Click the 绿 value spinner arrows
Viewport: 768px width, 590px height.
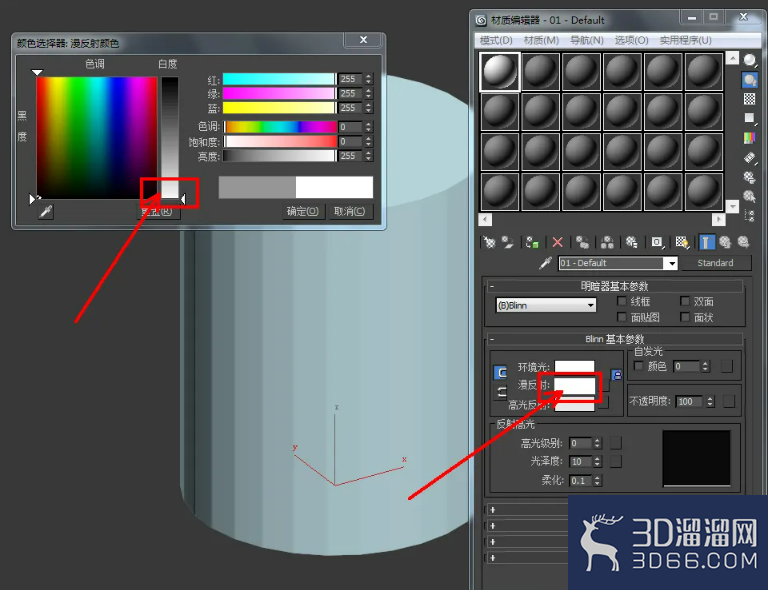click(x=368, y=93)
